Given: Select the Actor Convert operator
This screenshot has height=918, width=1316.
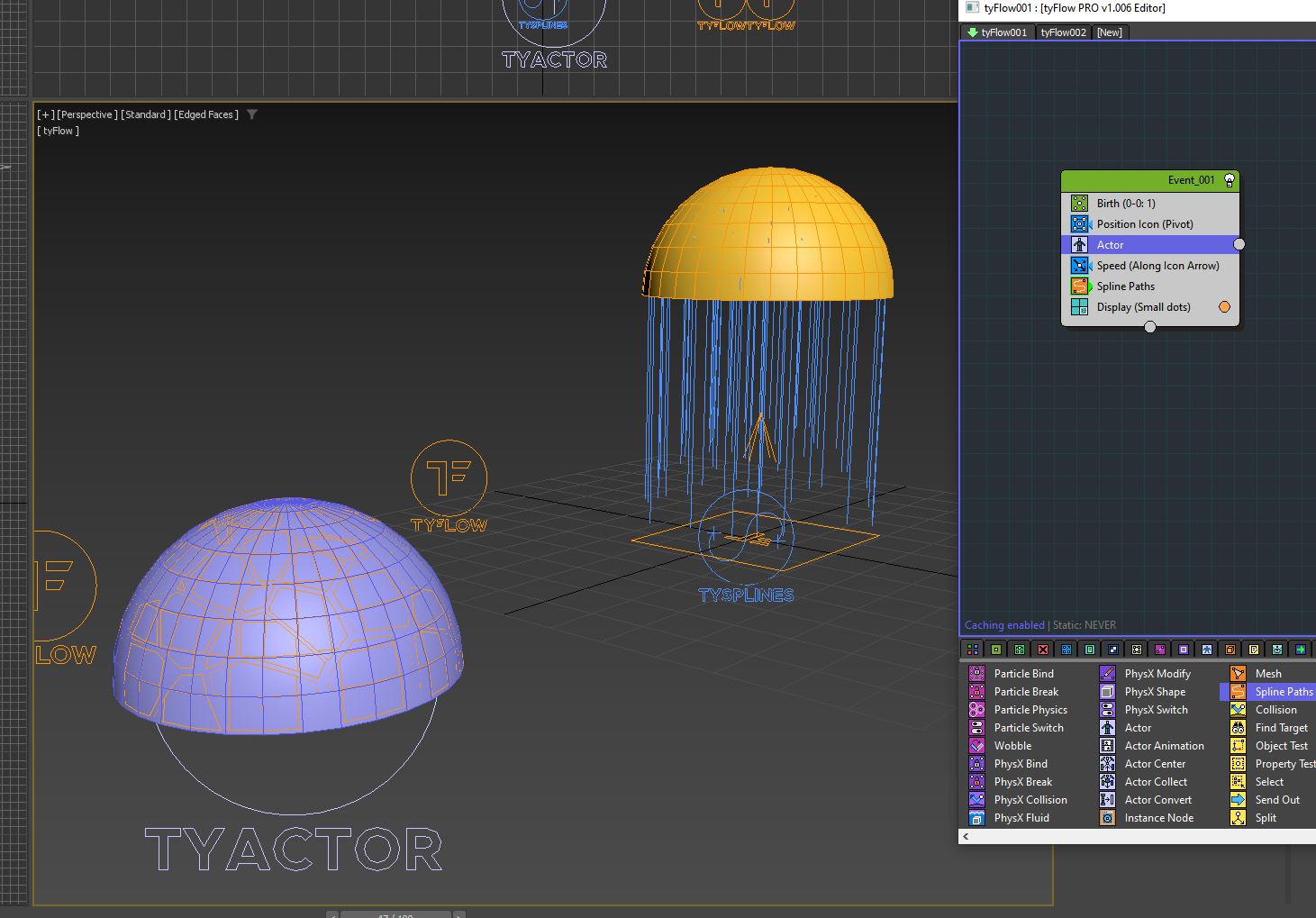Looking at the screenshot, I should pos(1145,800).
